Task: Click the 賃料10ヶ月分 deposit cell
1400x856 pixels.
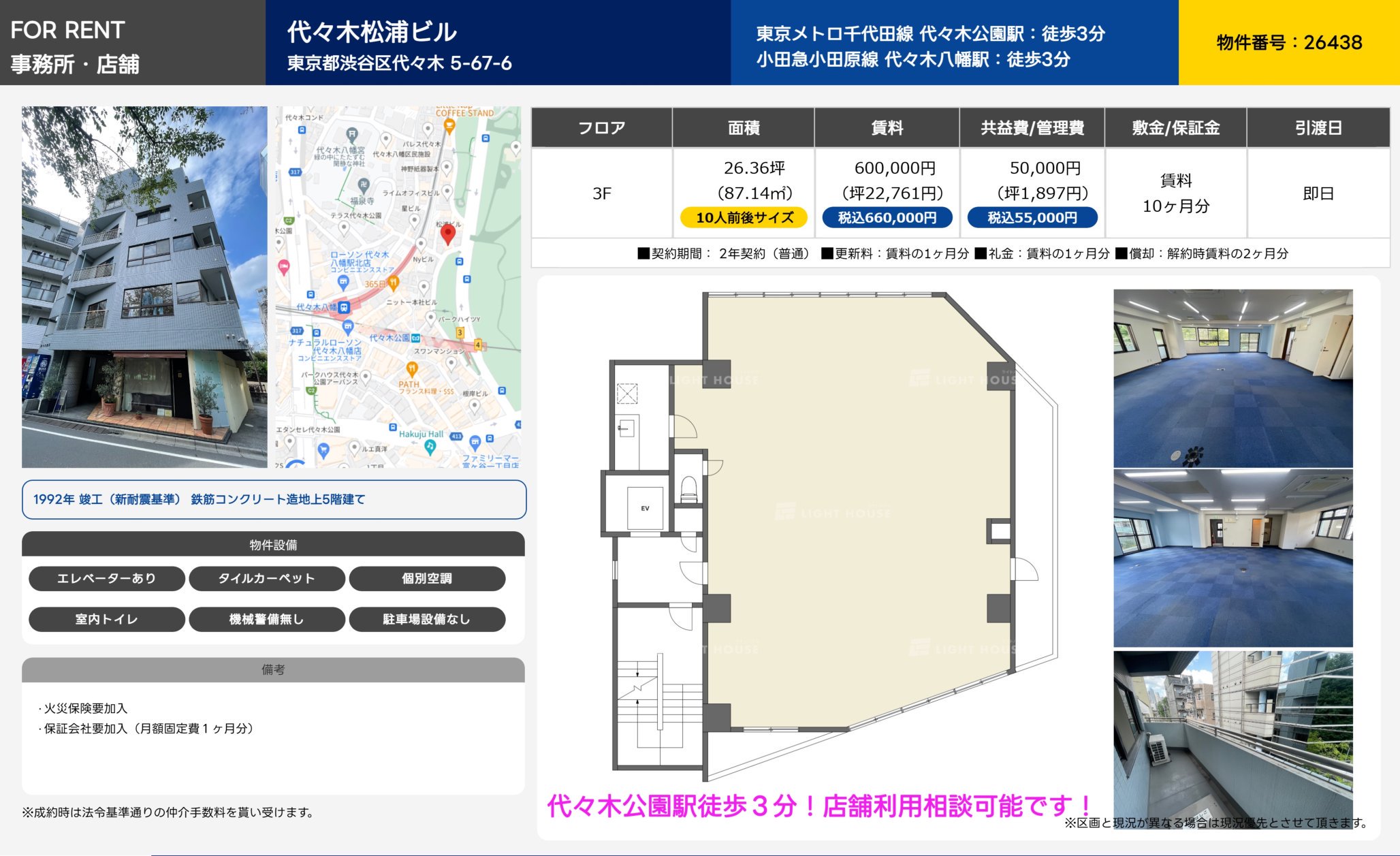Action: (1176, 193)
